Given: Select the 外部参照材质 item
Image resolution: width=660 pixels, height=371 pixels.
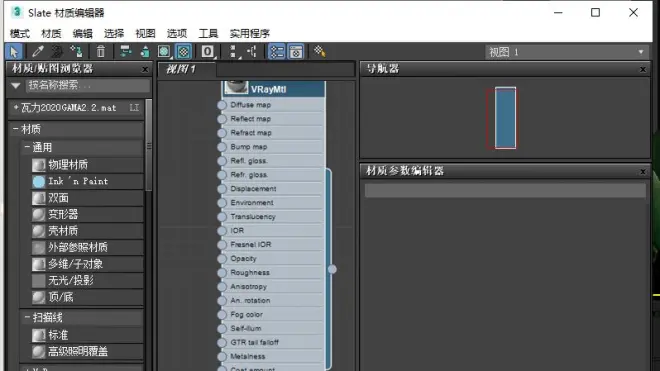Looking at the screenshot, I should tap(87, 247).
